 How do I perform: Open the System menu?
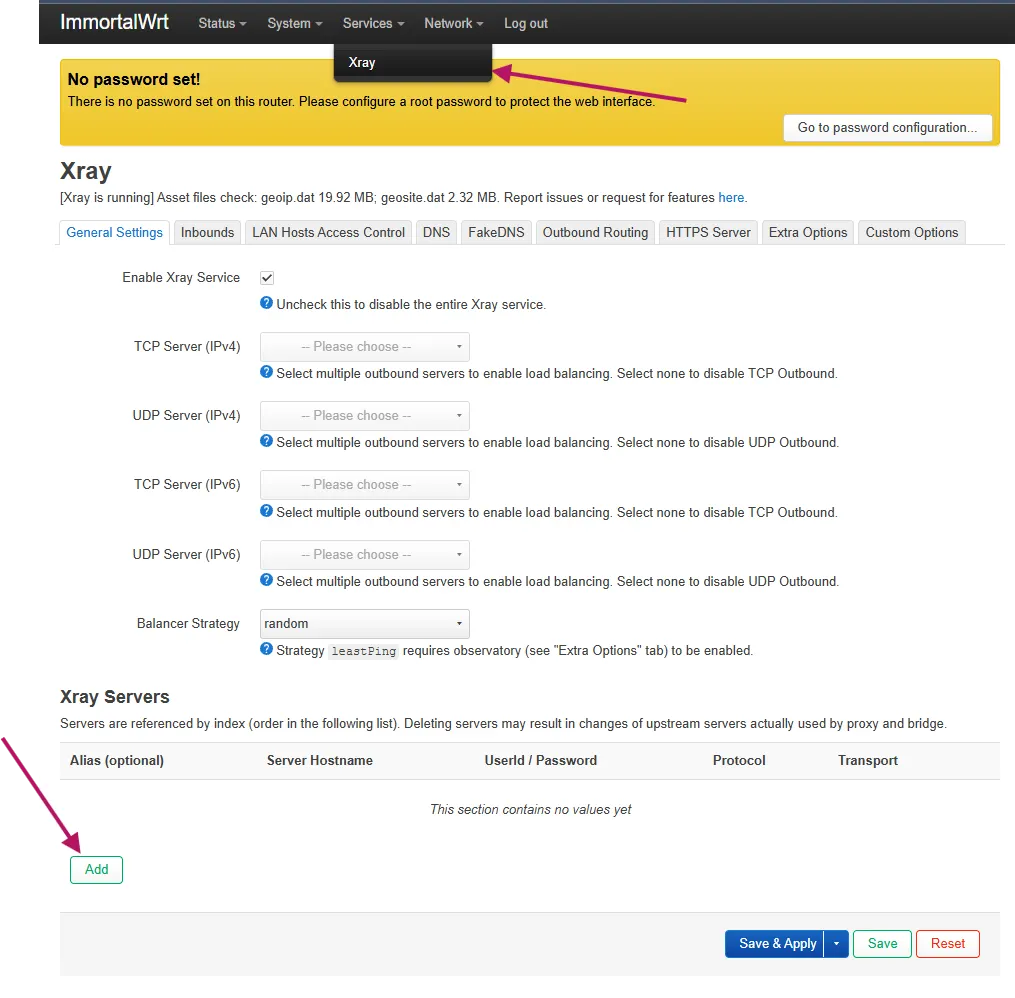tap(295, 23)
